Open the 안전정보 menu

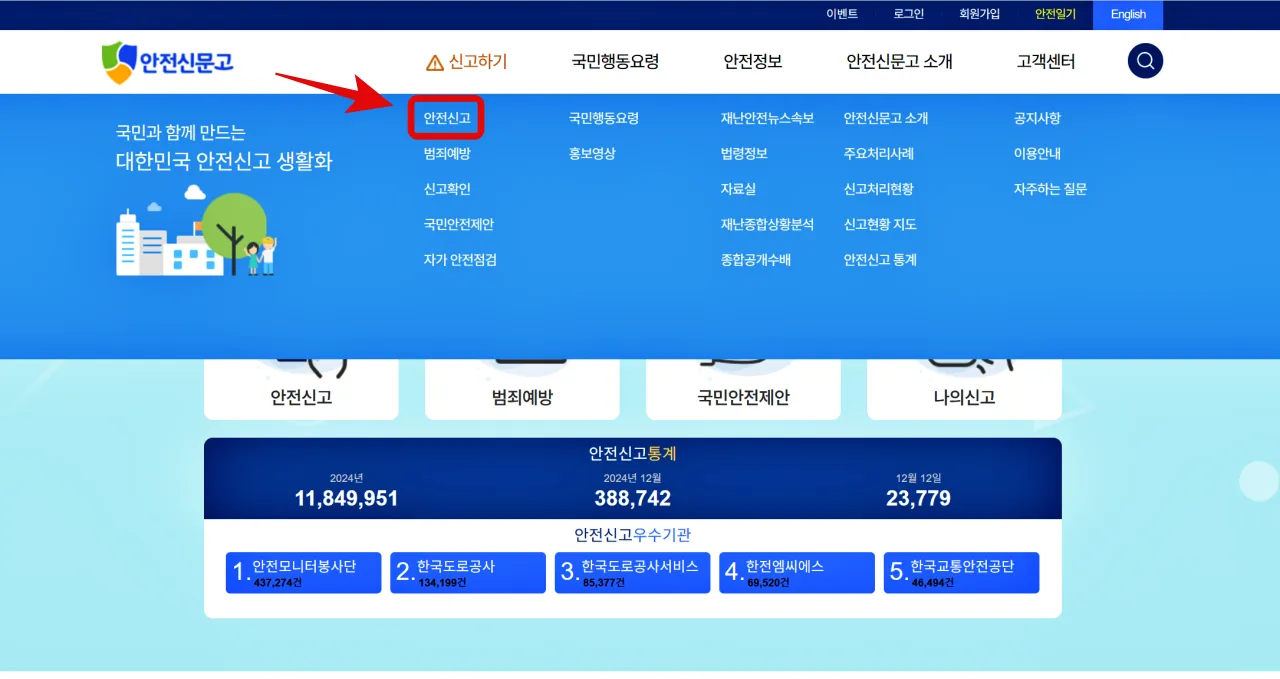pos(752,61)
